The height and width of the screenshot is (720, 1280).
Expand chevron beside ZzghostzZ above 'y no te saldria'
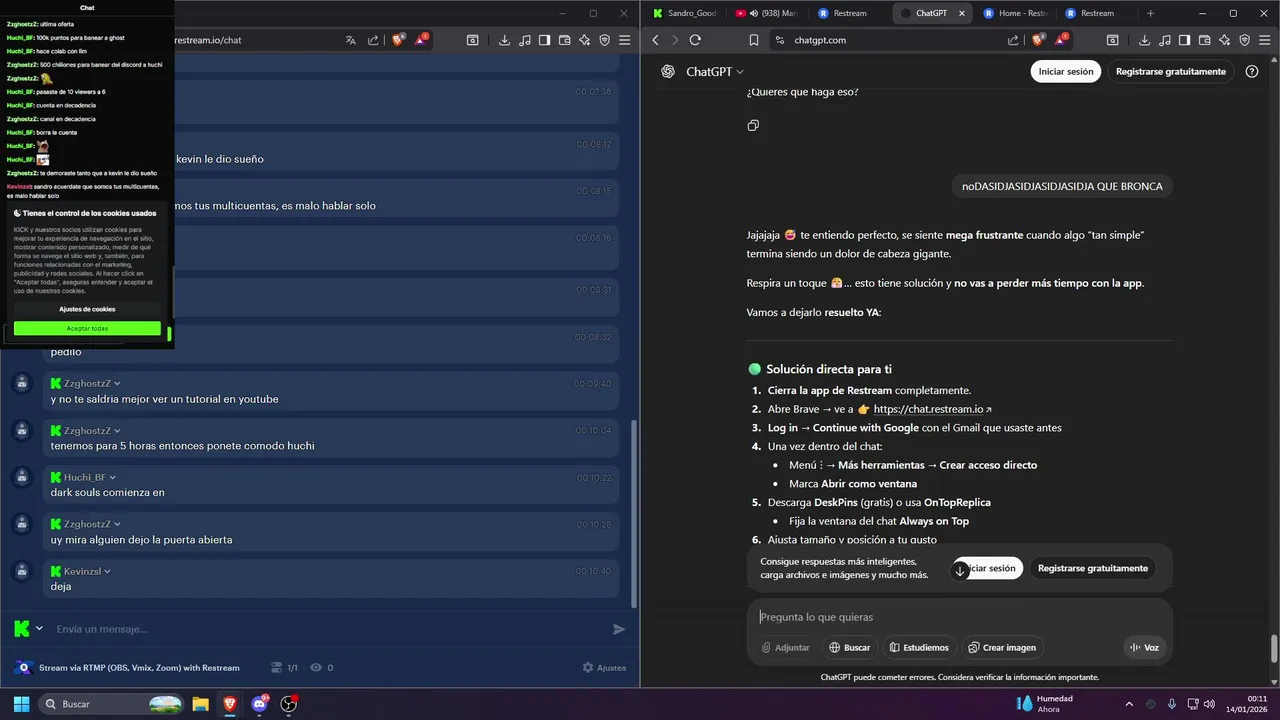pyautogui.click(x=117, y=383)
